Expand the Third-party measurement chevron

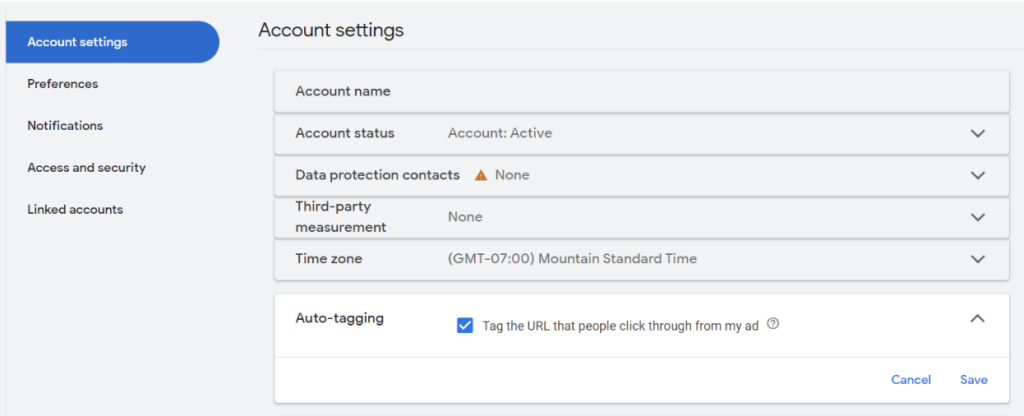(978, 217)
